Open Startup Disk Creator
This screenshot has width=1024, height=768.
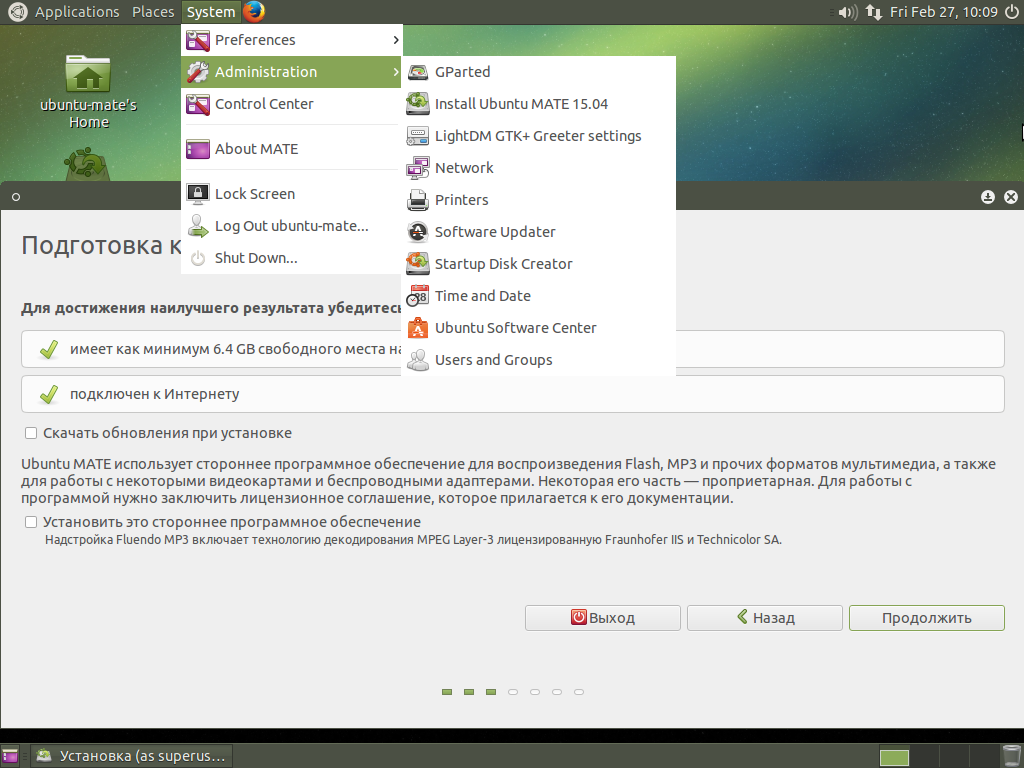coord(503,263)
